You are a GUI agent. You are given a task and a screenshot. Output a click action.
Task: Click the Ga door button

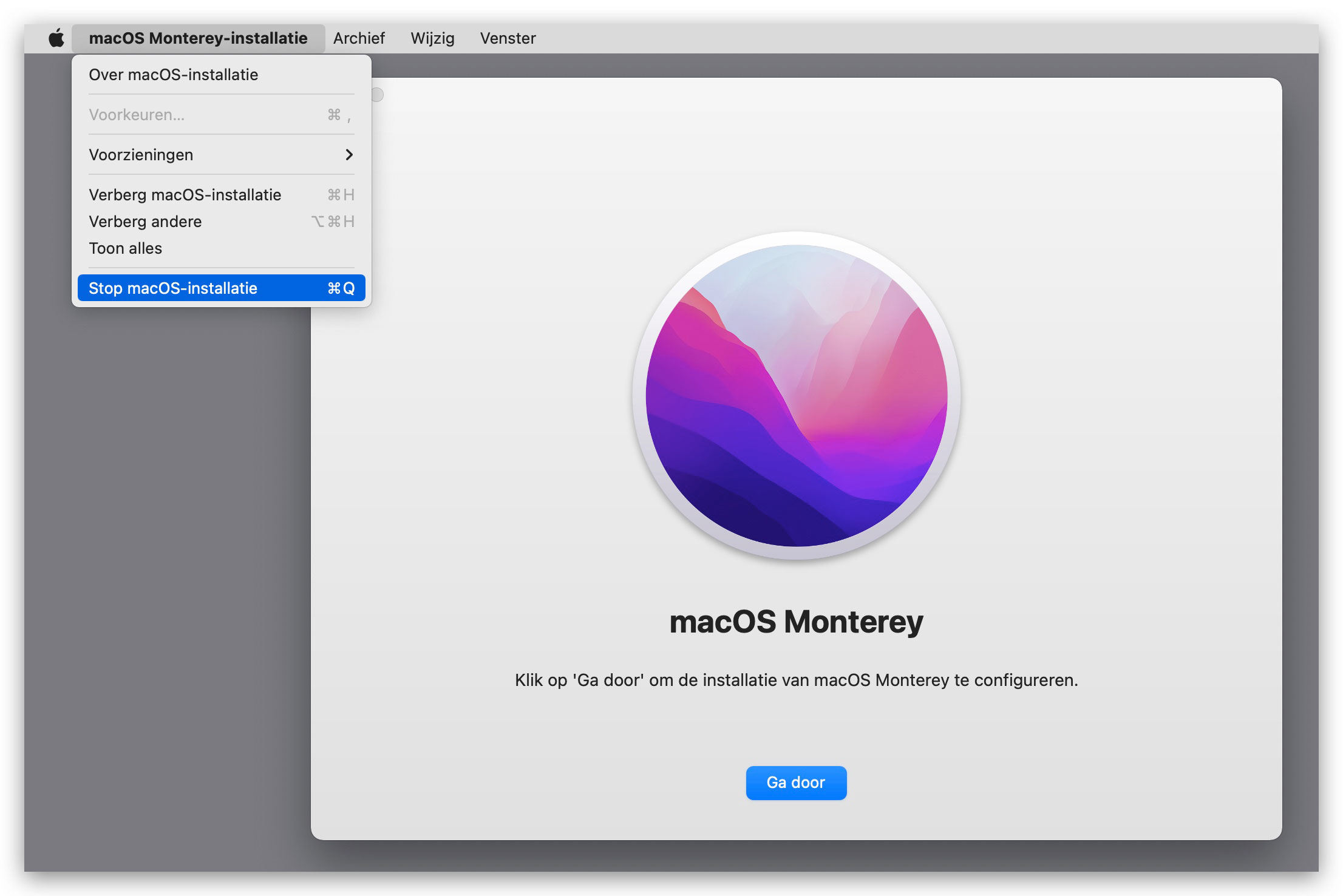[x=796, y=782]
